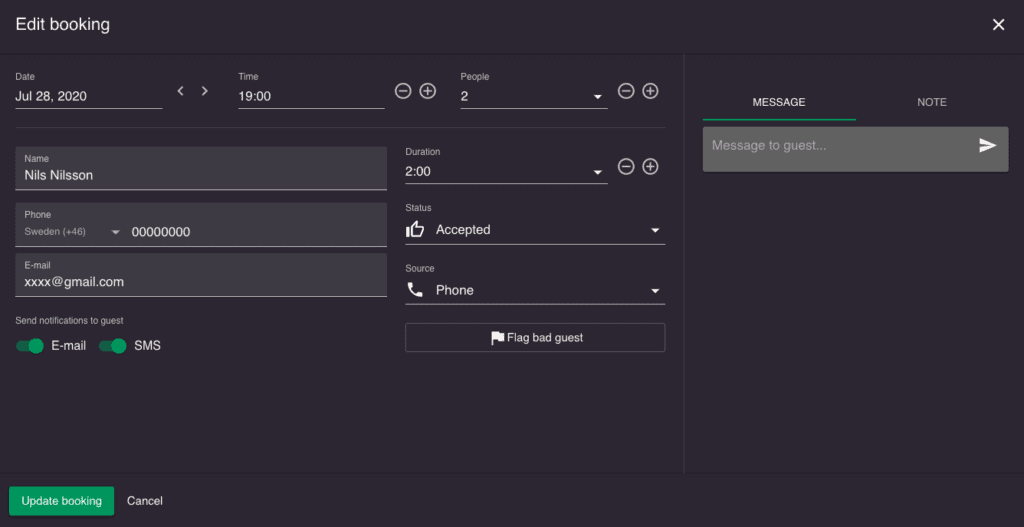Select the Message tab
Image resolution: width=1024 pixels, height=527 pixels.
pyautogui.click(x=779, y=102)
